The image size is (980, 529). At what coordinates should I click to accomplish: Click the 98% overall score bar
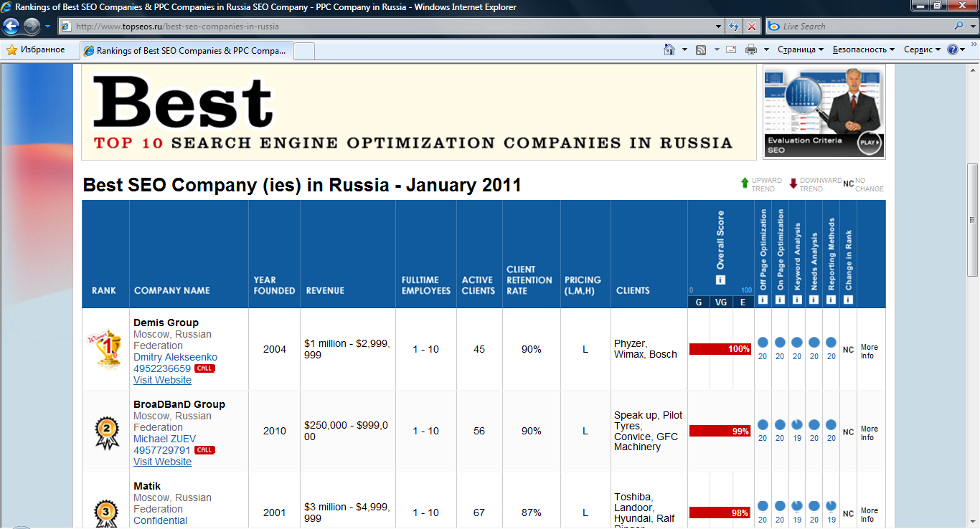click(719, 513)
